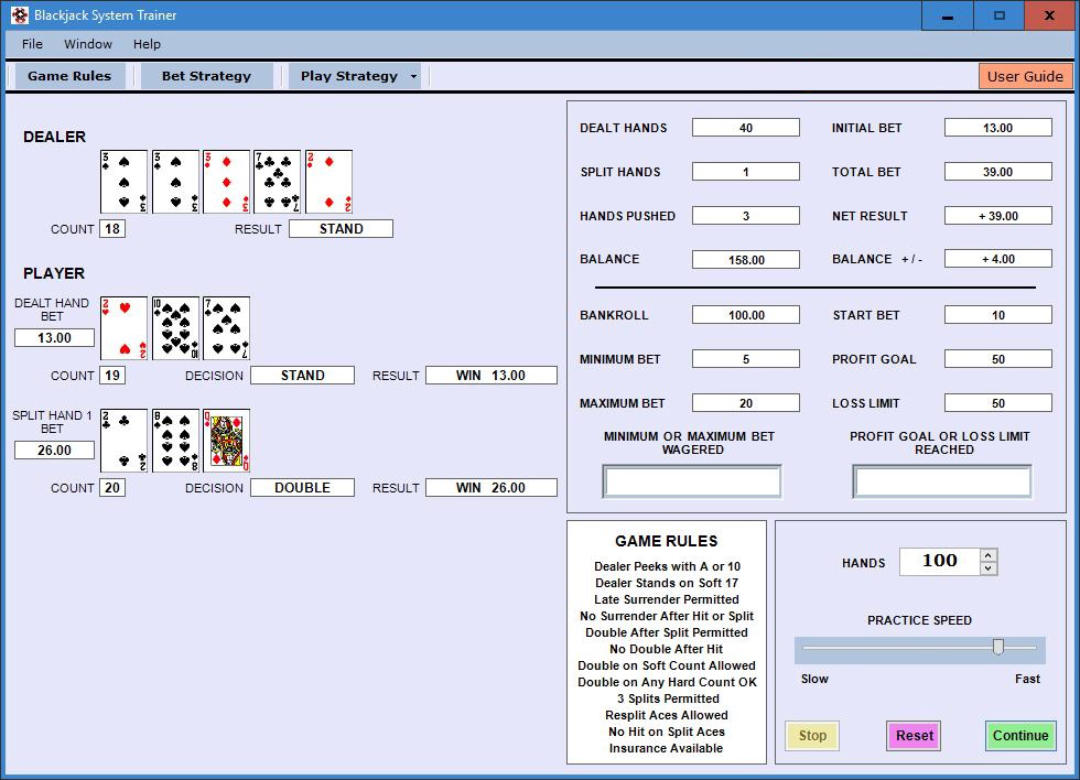Click the Double After Split Permitted rule

pyautogui.click(x=666, y=633)
